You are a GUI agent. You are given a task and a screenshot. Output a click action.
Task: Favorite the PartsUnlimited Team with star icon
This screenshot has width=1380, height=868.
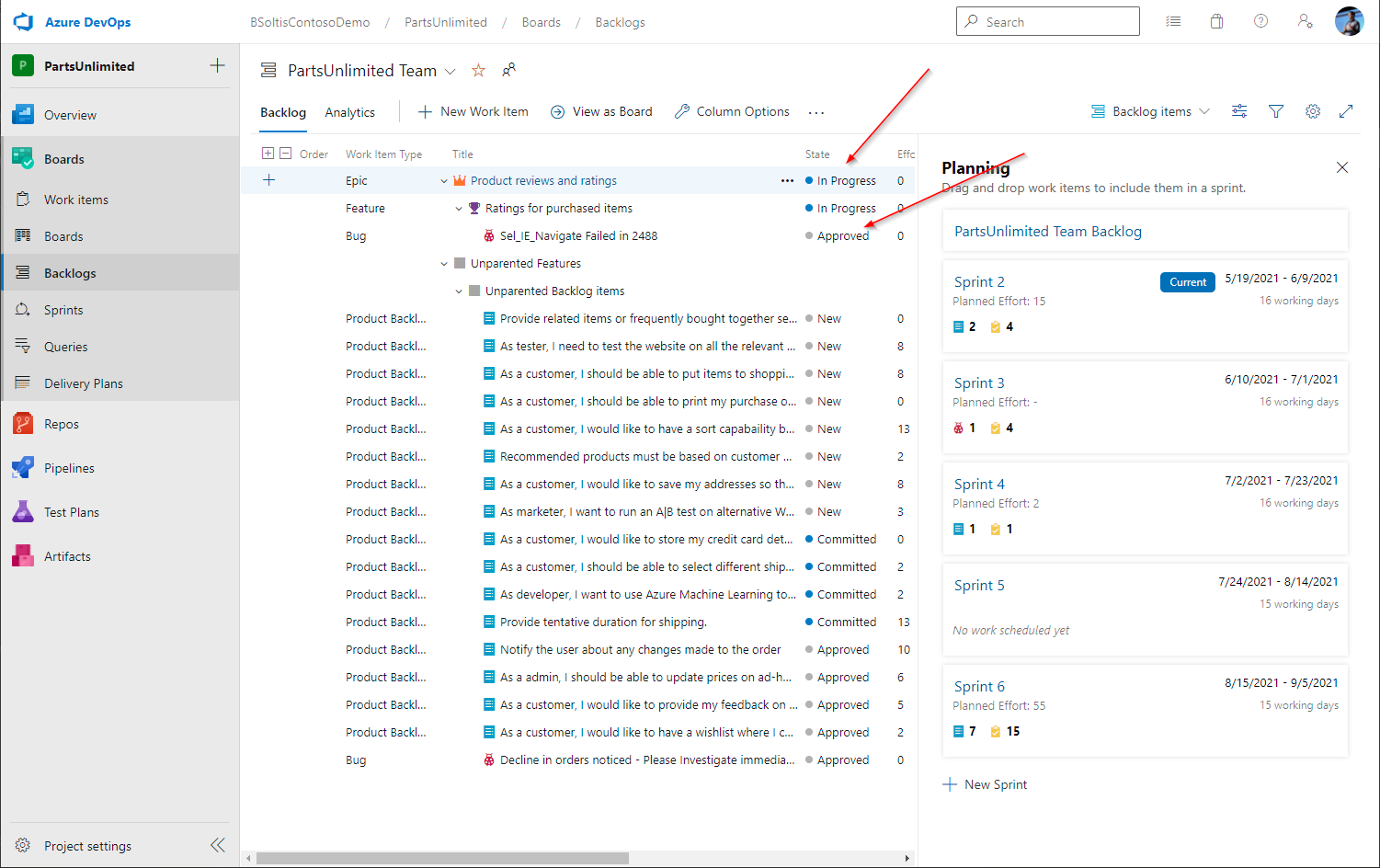click(x=478, y=71)
